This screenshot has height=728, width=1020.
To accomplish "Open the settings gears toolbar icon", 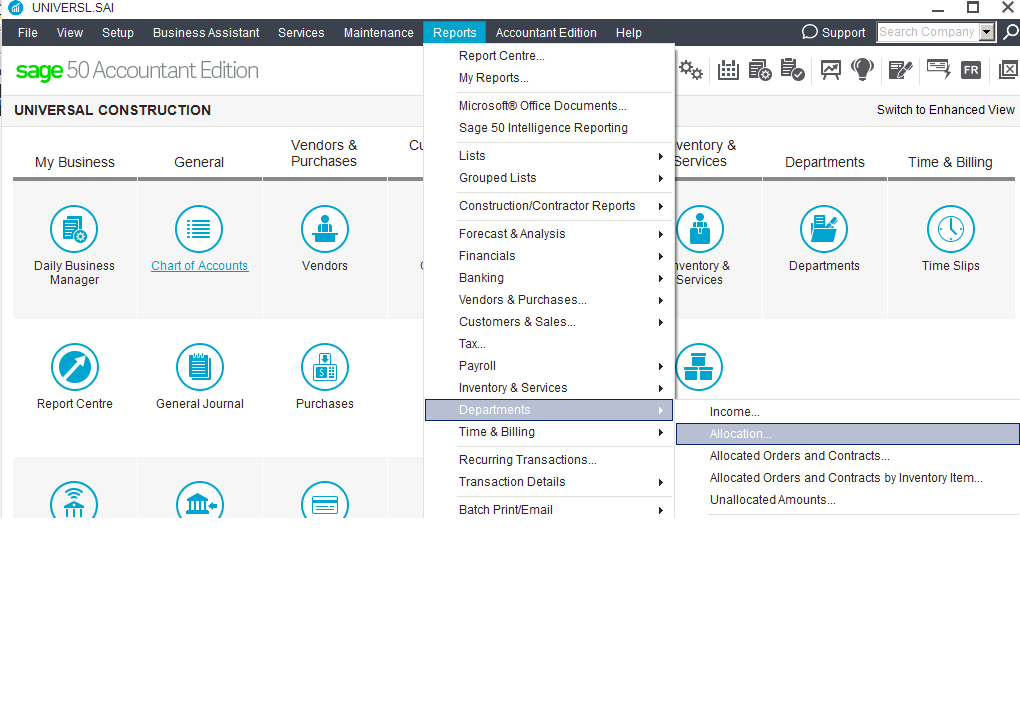I will tap(690, 70).
